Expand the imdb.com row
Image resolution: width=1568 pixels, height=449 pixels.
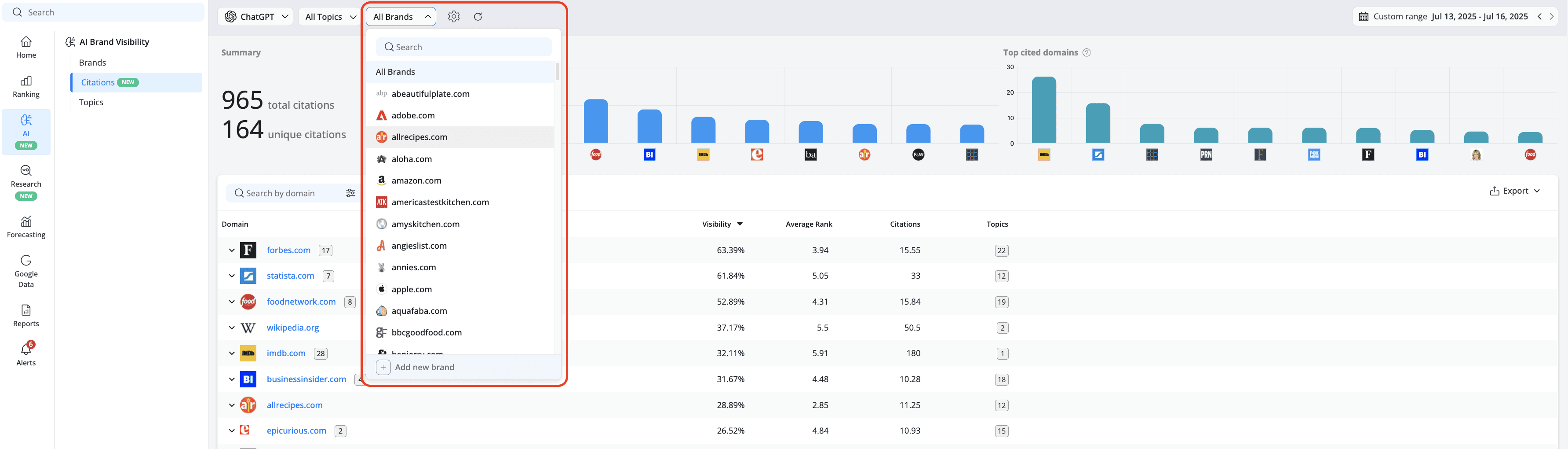[x=231, y=353]
